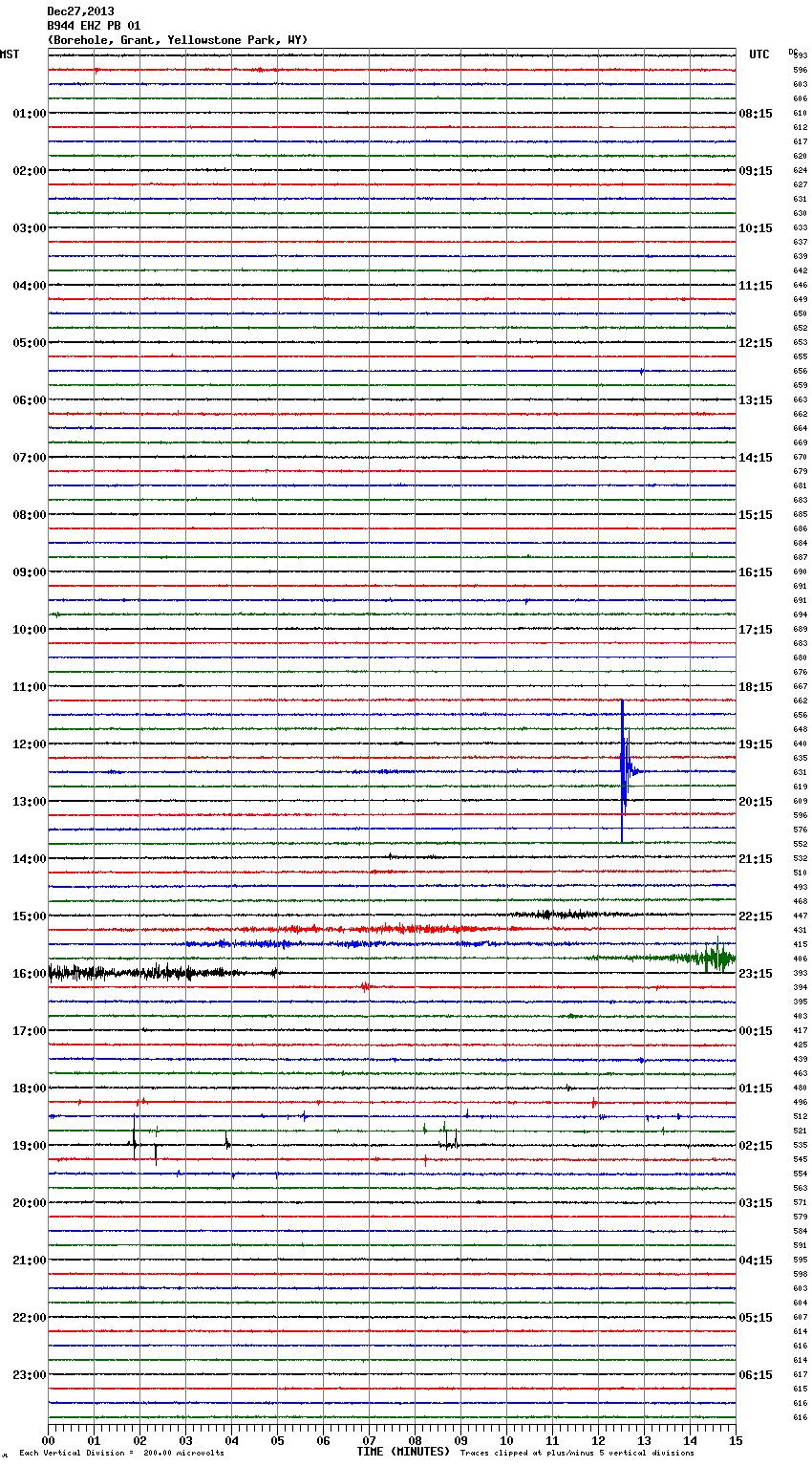Click the 15:00 MST row label
This screenshot has height=1466, width=812.
coord(29,916)
